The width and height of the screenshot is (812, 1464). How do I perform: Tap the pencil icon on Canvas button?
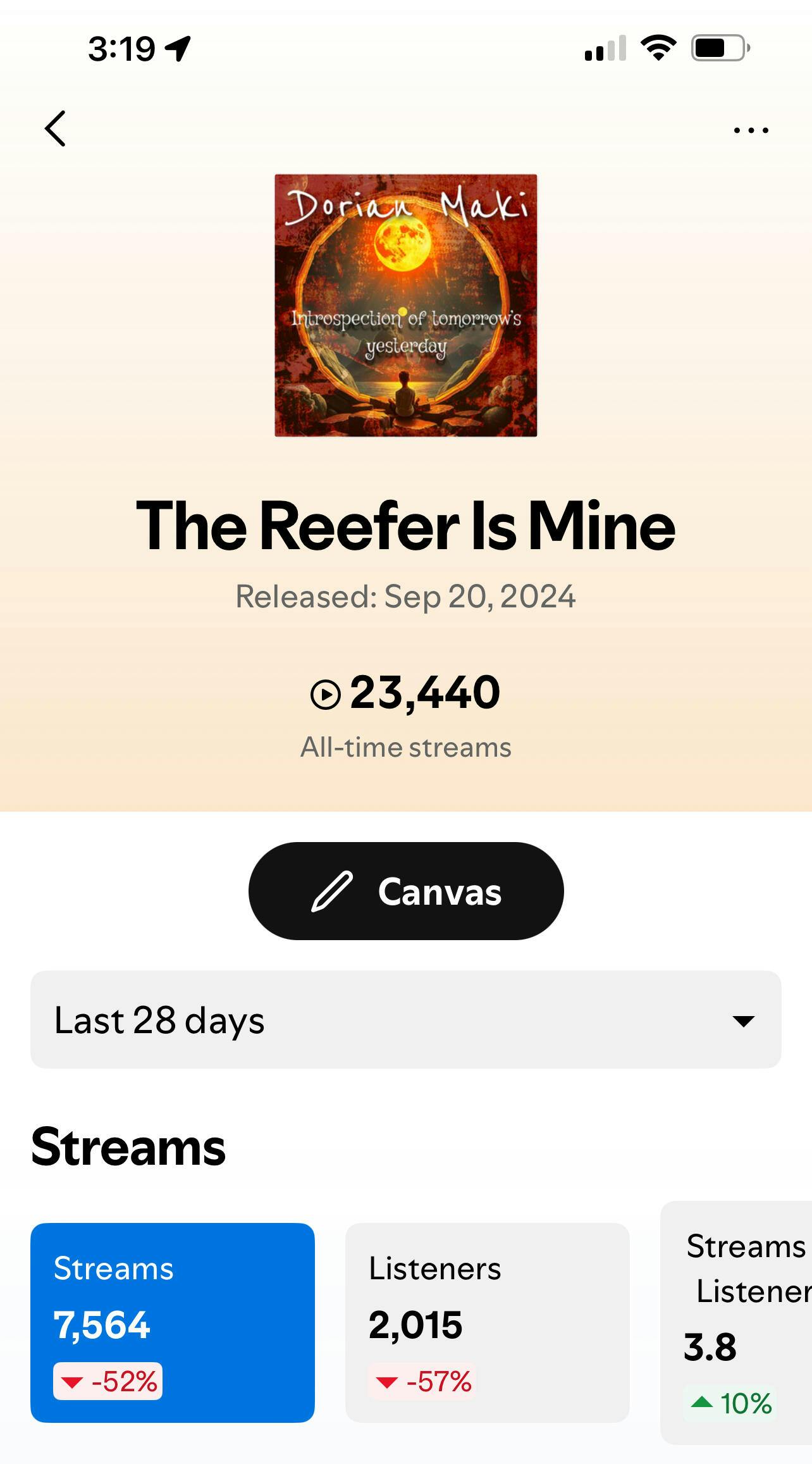pyautogui.click(x=332, y=891)
